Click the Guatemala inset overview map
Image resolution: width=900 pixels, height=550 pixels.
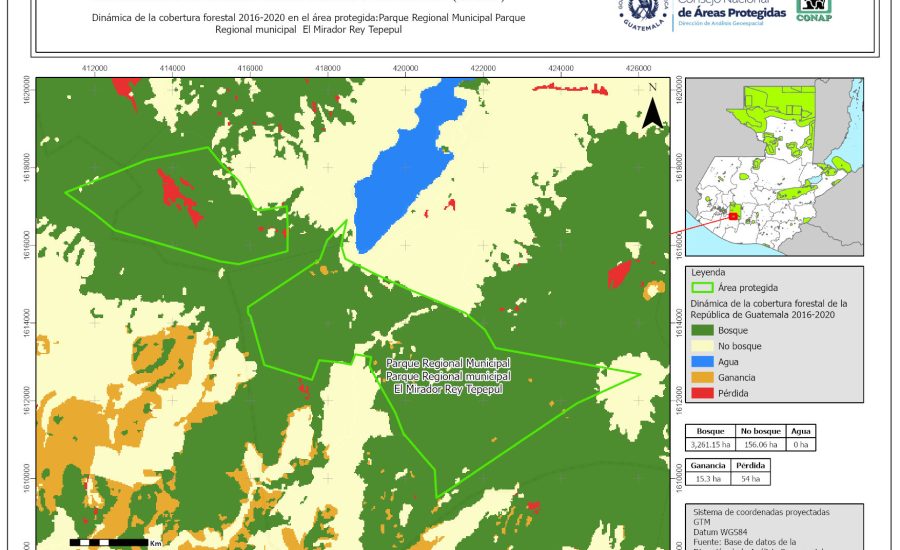(x=777, y=167)
